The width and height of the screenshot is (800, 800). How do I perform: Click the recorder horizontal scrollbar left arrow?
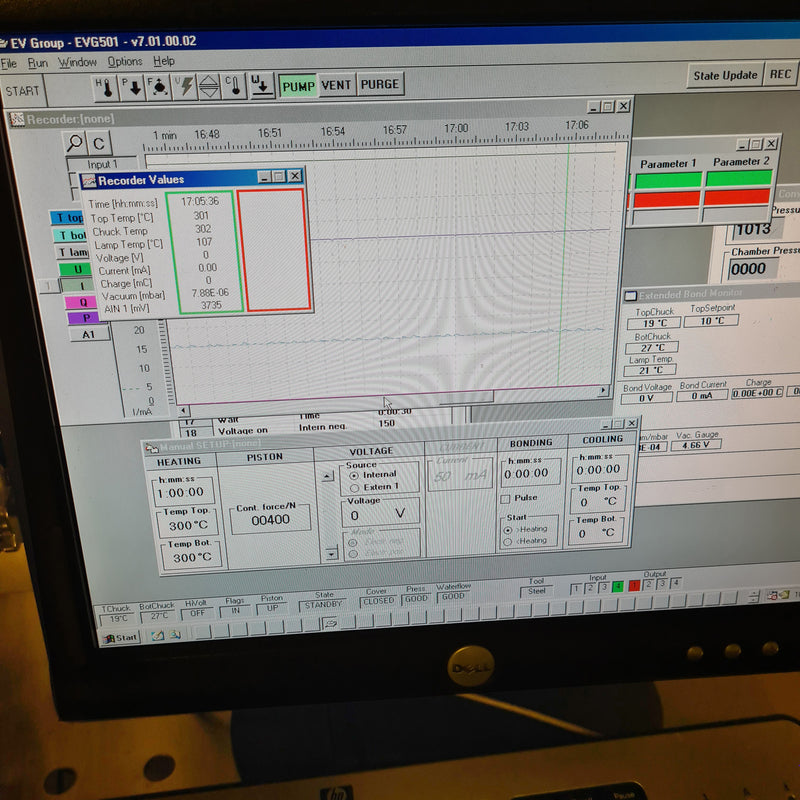click(x=184, y=410)
